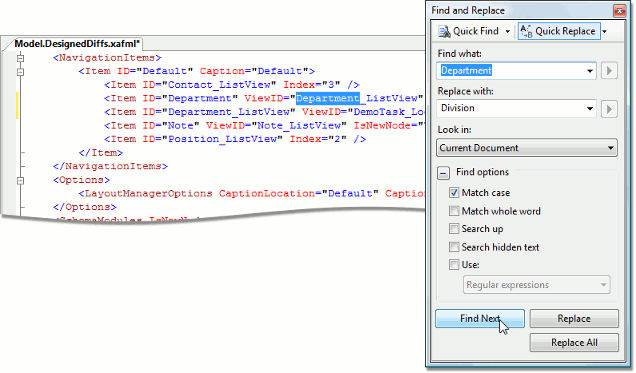Enable the Search up checkbox

point(454,229)
